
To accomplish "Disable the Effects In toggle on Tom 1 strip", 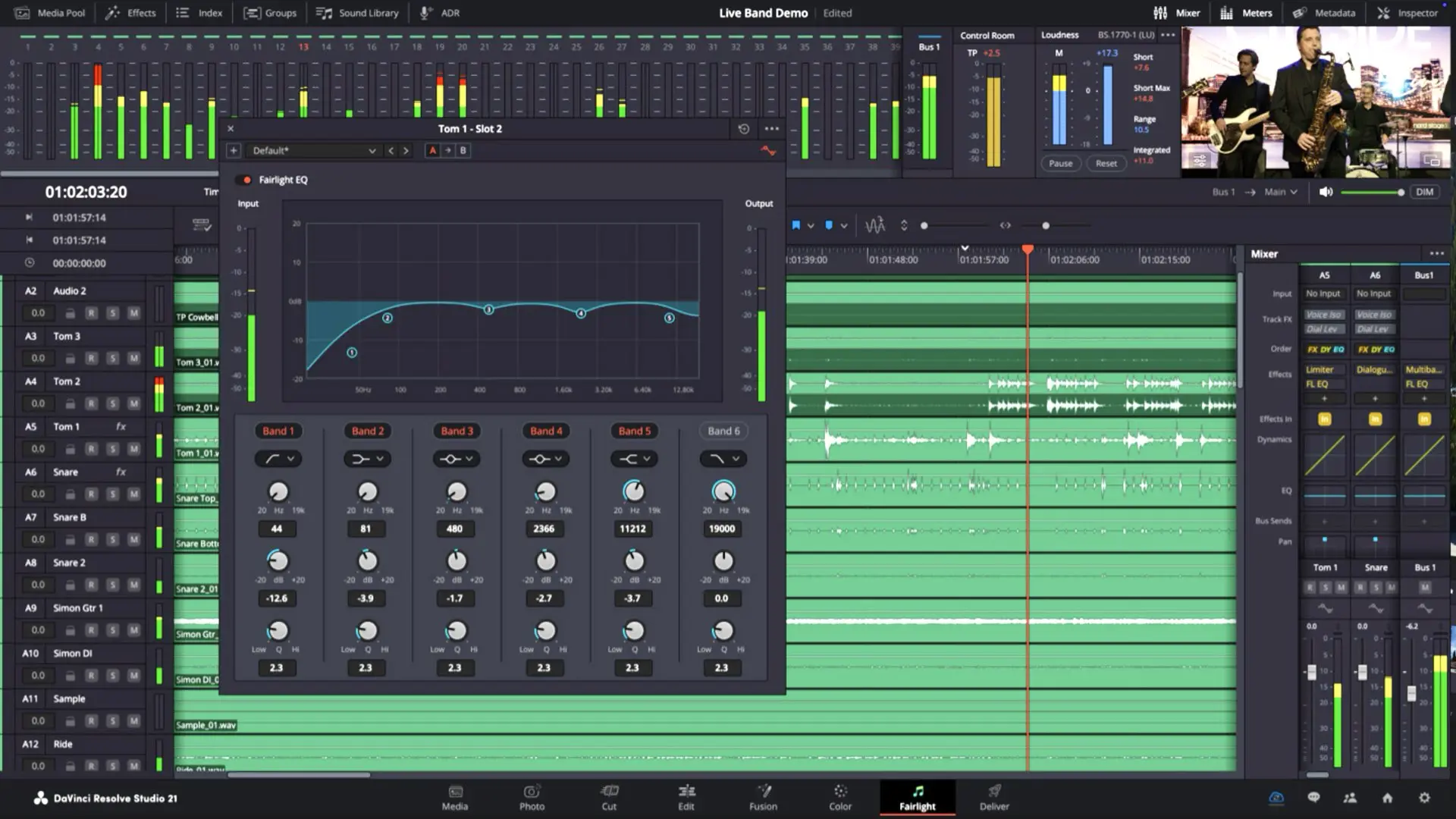I will pyautogui.click(x=1324, y=418).
